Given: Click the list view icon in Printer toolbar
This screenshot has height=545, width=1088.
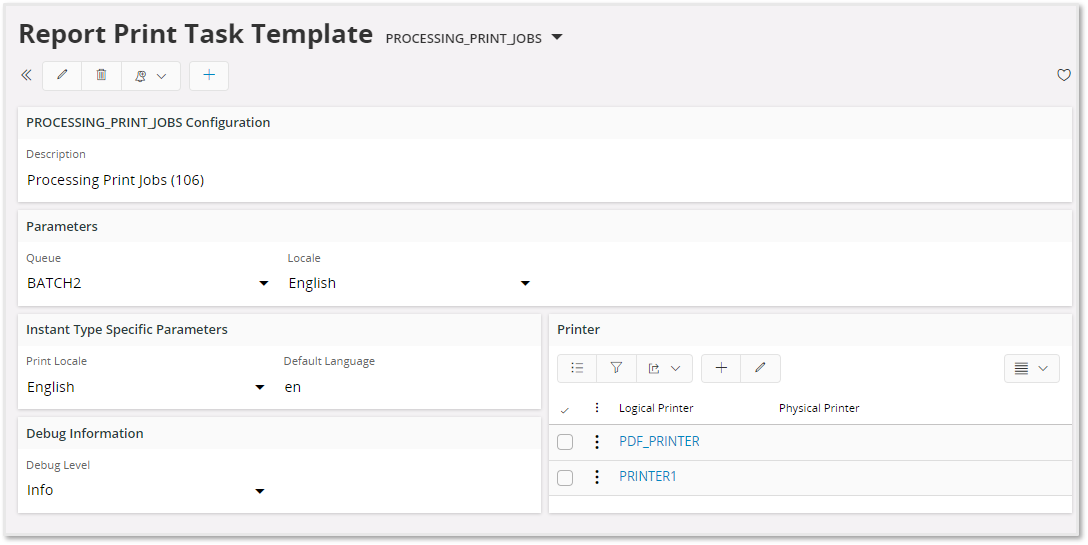Looking at the screenshot, I should (577, 368).
